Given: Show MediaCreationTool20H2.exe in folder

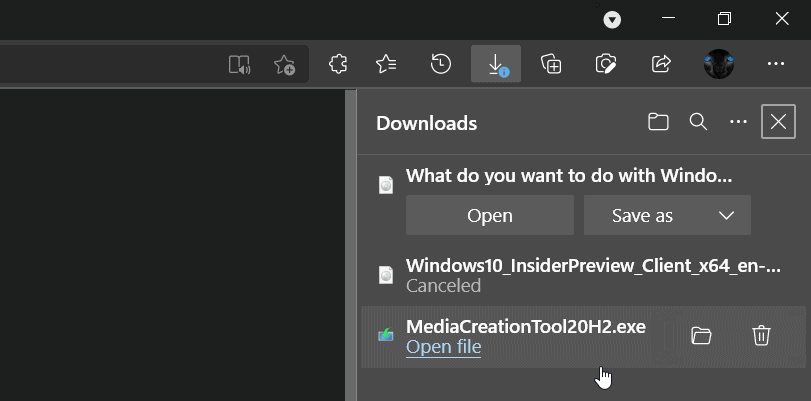Looking at the screenshot, I should [x=701, y=336].
